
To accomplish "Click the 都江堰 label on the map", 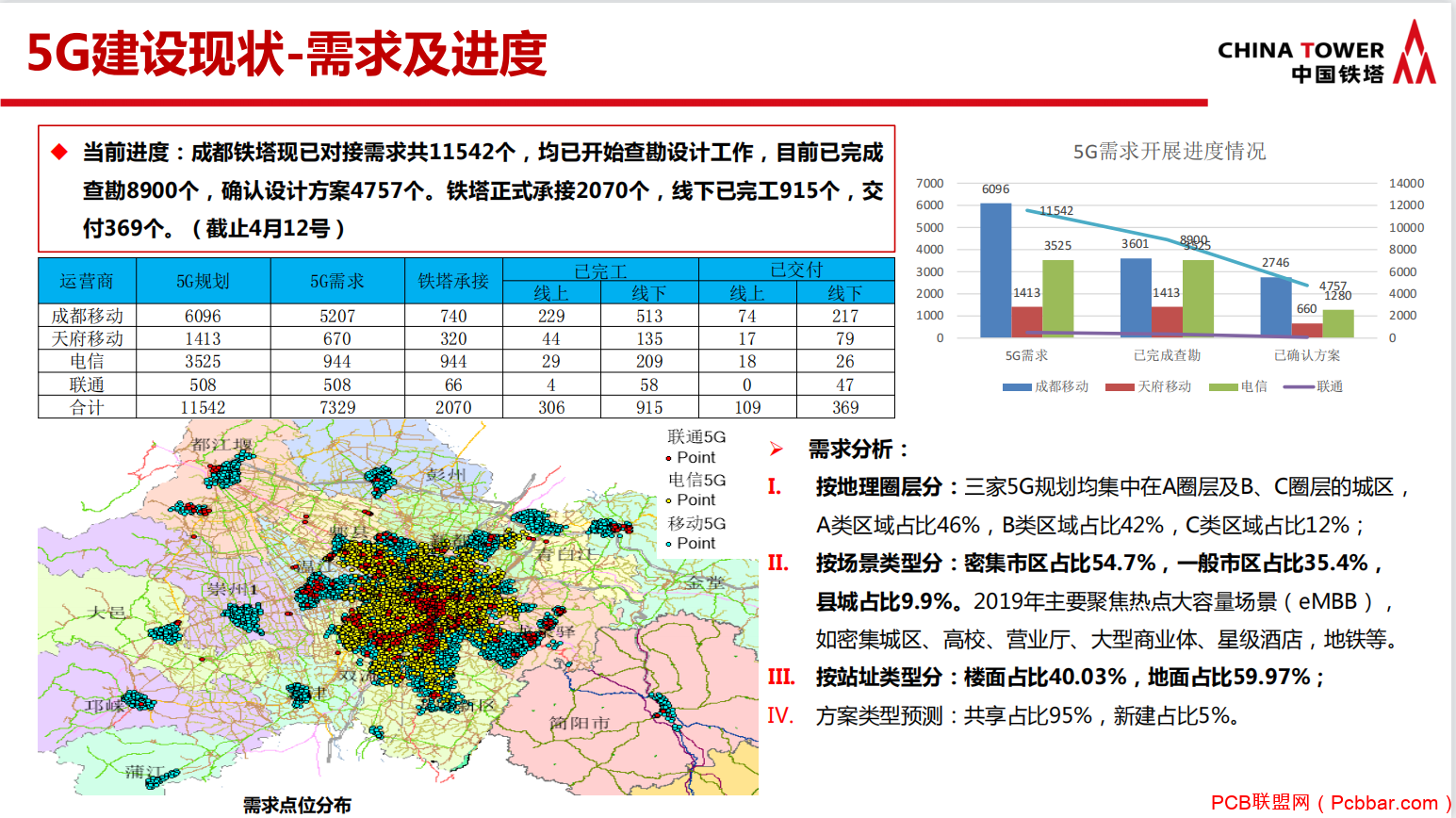I will click(x=222, y=445).
